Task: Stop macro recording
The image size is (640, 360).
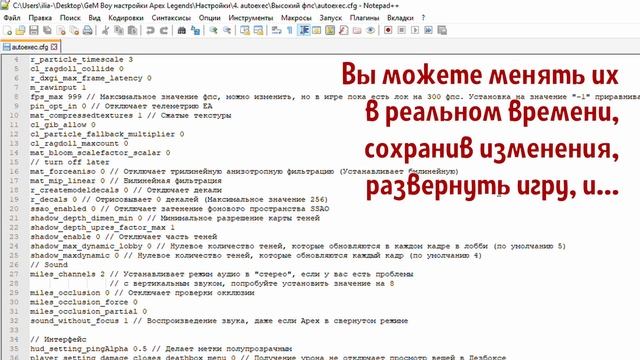Action: [x=402, y=30]
